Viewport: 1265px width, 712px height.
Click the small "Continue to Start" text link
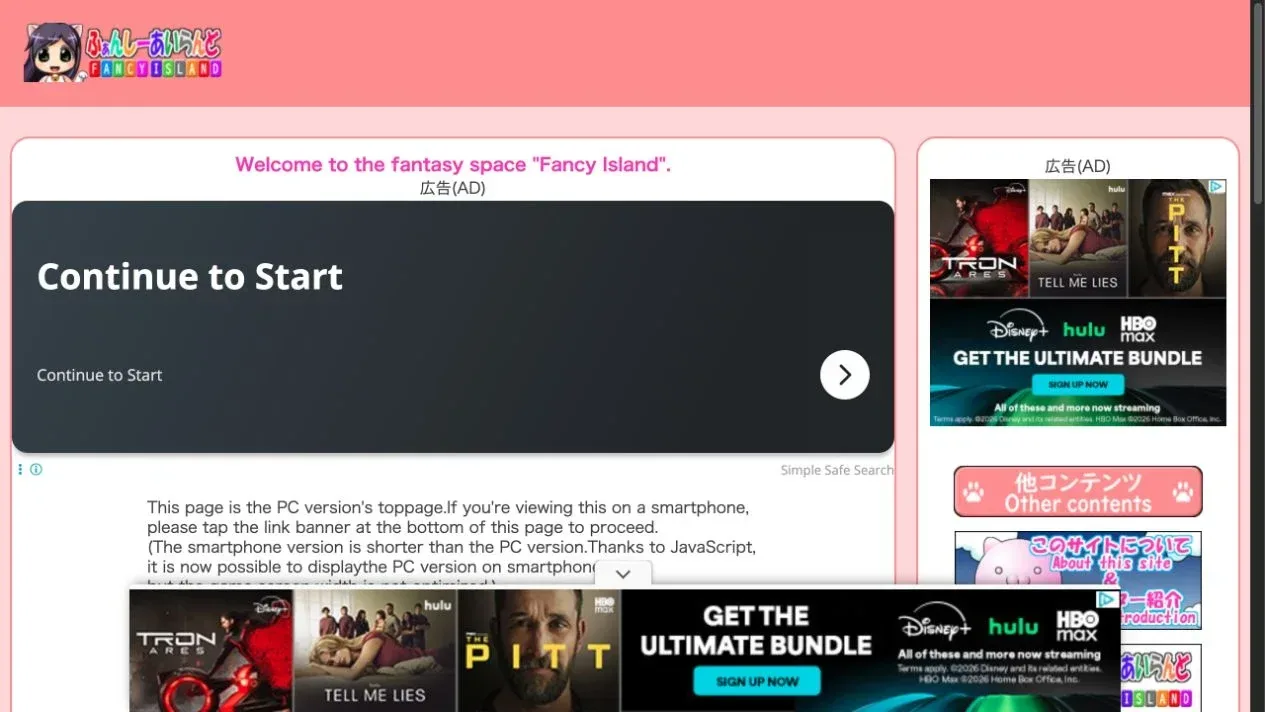pyautogui.click(x=99, y=375)
